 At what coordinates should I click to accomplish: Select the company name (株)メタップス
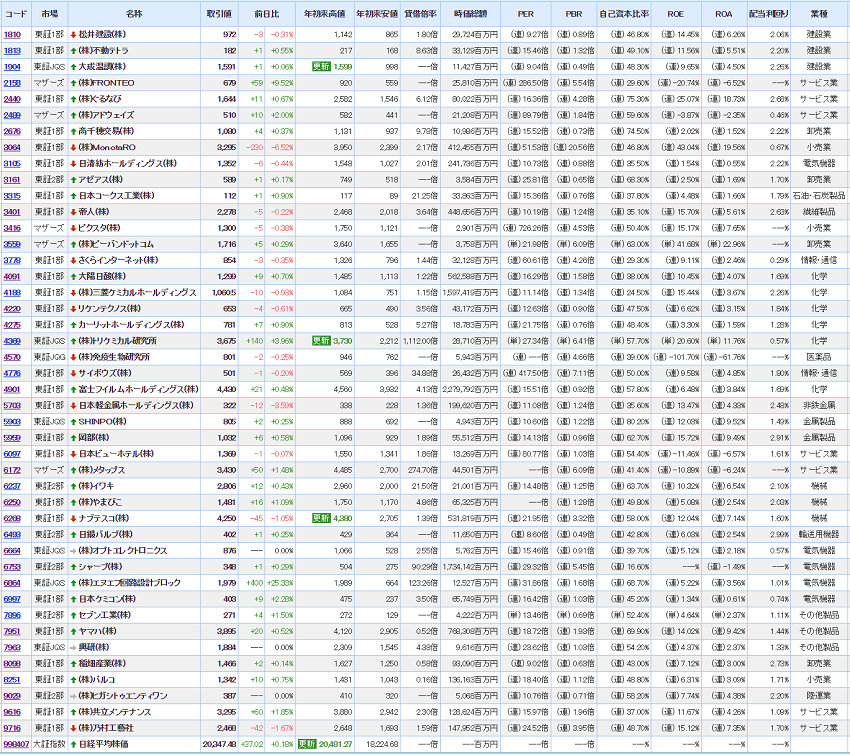102,470
